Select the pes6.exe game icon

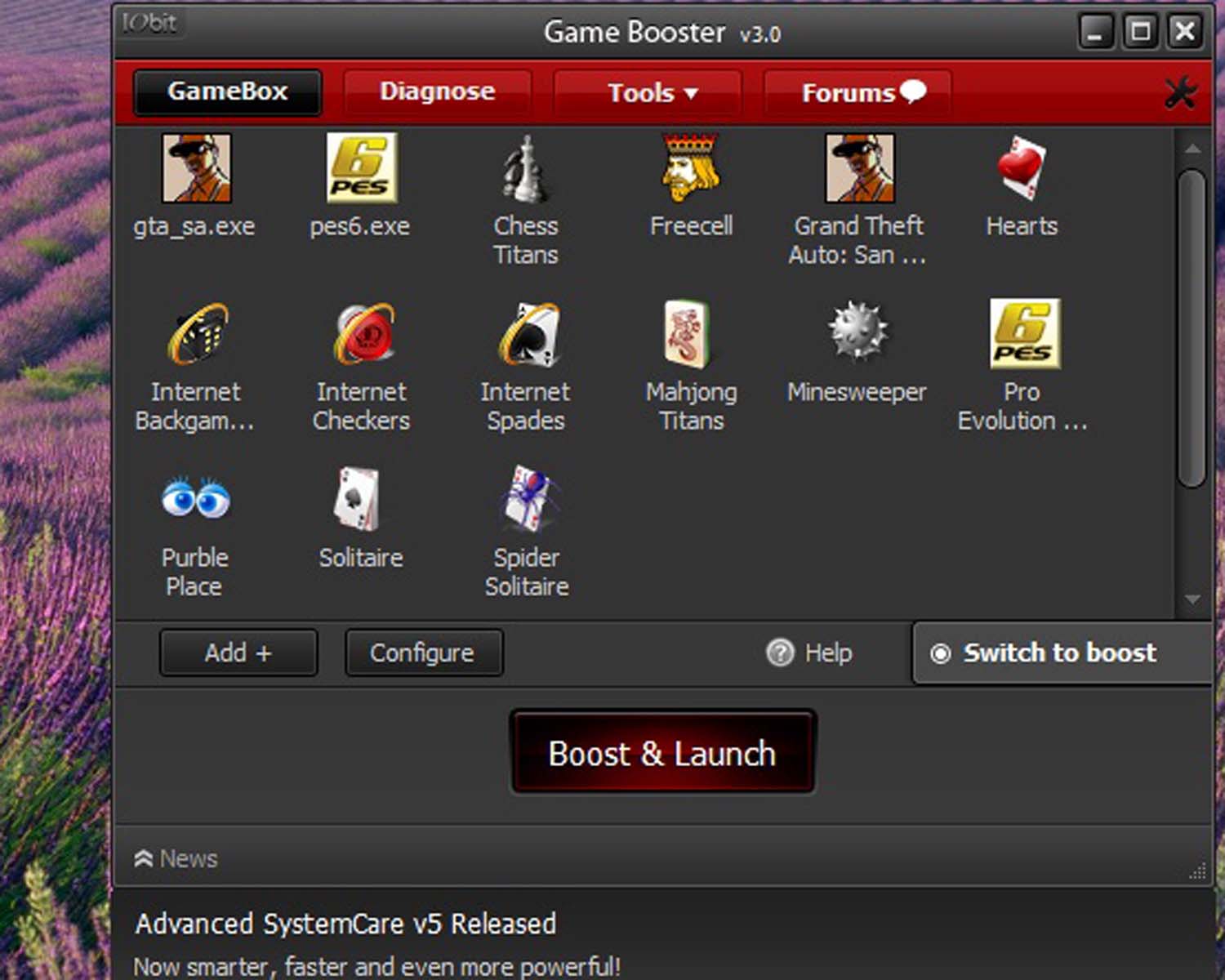click(x=361, y=168)
